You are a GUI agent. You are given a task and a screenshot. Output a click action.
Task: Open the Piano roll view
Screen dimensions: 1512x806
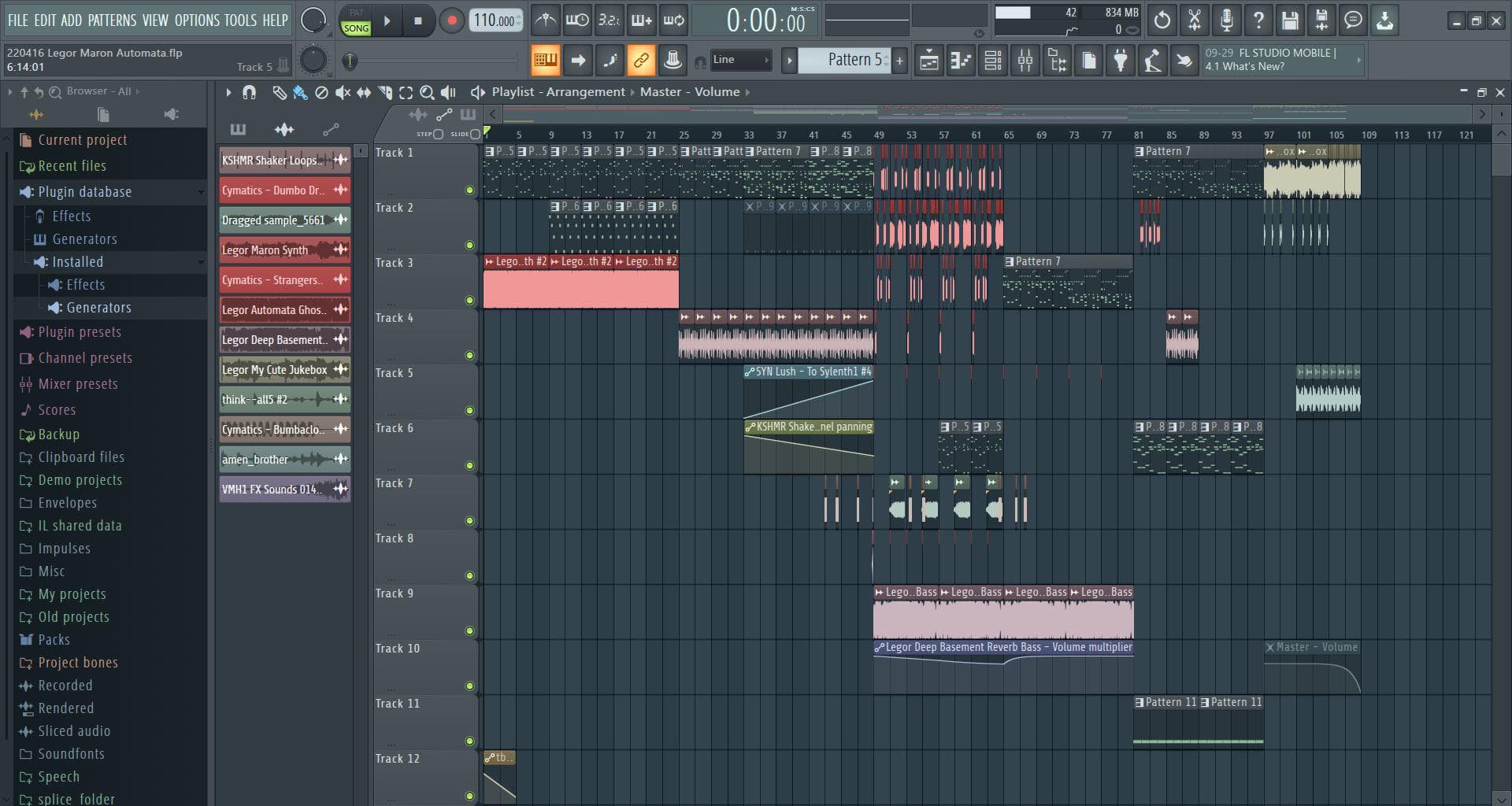[x=961, y=60]
